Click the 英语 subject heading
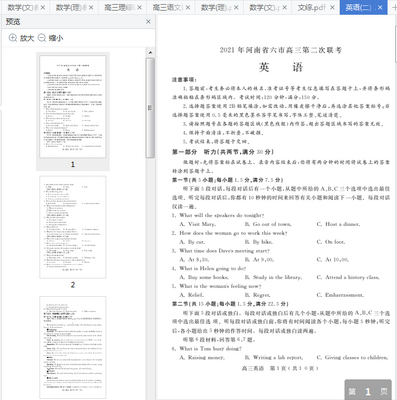Screen dimensions: 397x400 click(x=281, y=67)
